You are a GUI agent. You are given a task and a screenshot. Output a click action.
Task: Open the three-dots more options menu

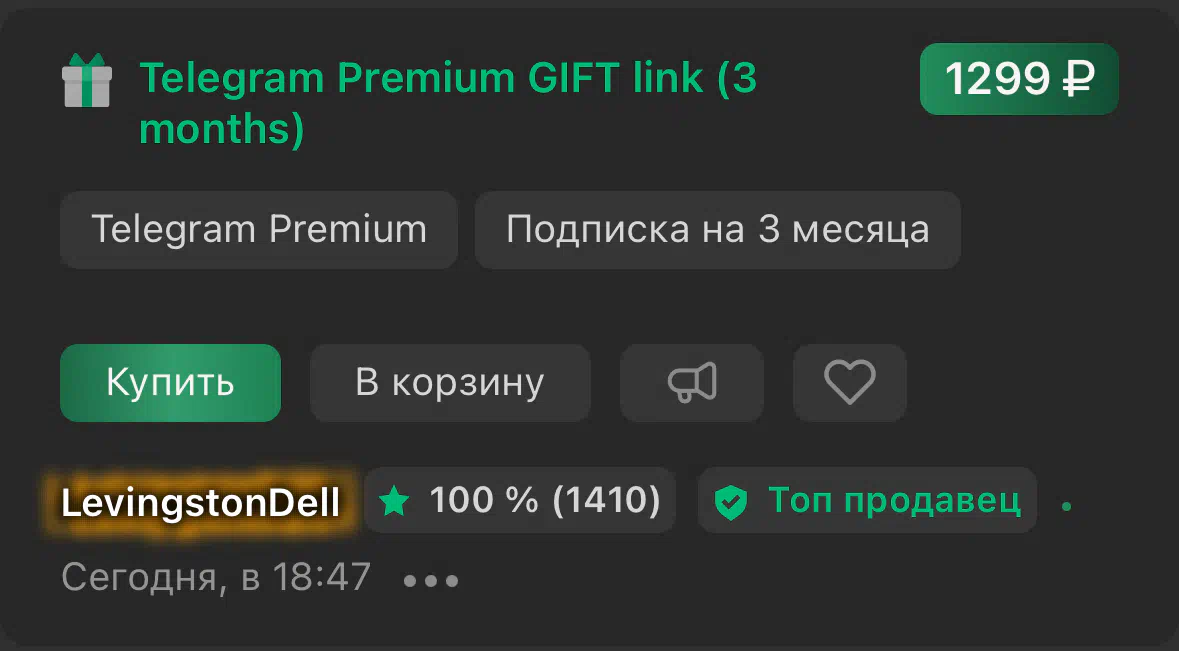431,580
